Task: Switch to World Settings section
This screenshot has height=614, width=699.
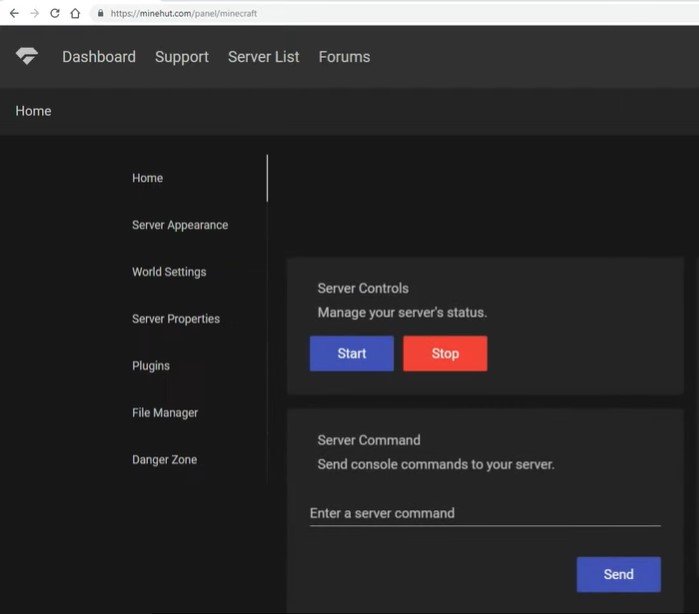Action: click(169, 272)
